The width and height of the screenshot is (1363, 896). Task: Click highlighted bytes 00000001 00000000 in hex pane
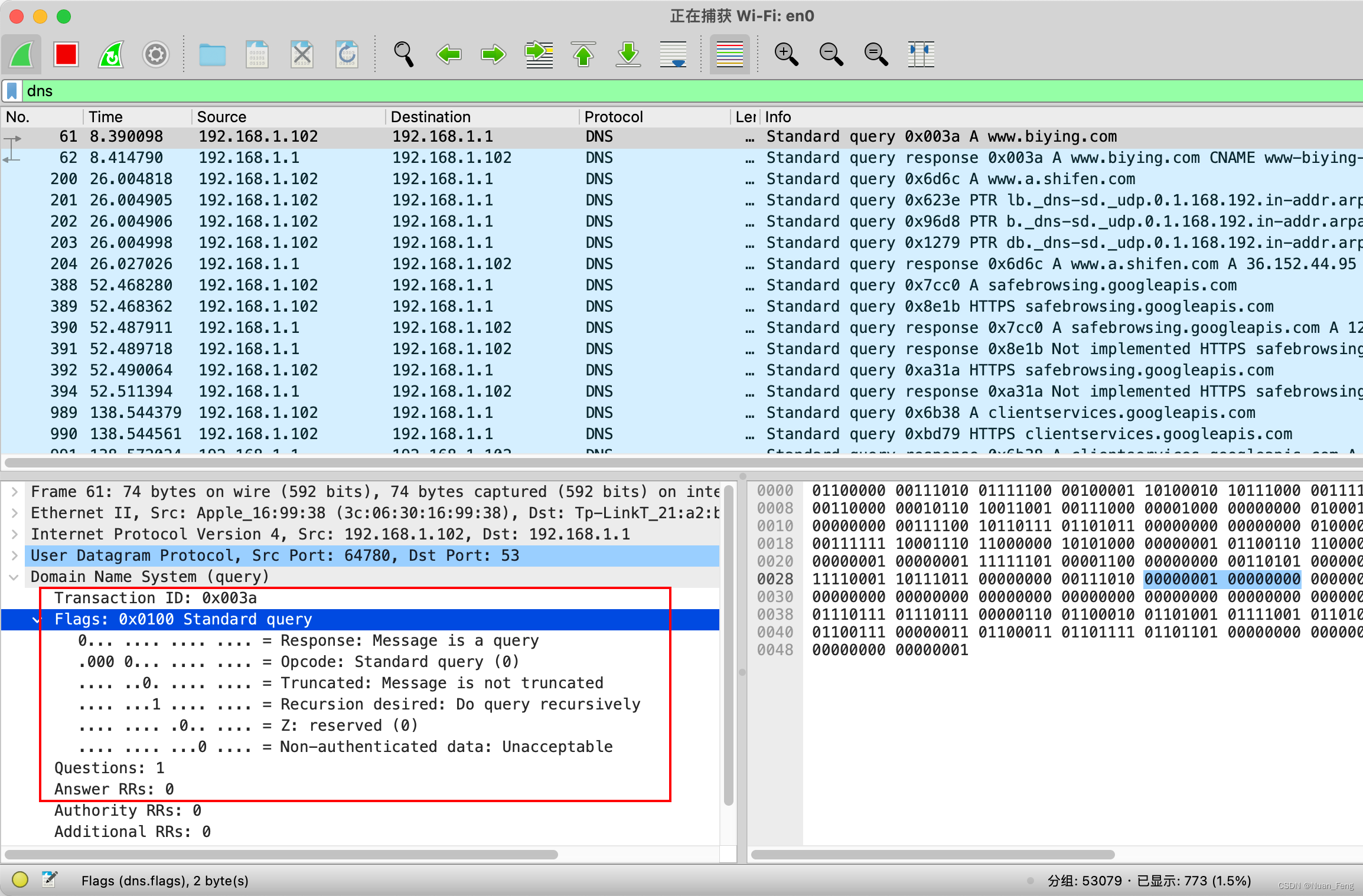pos(1222,579)
